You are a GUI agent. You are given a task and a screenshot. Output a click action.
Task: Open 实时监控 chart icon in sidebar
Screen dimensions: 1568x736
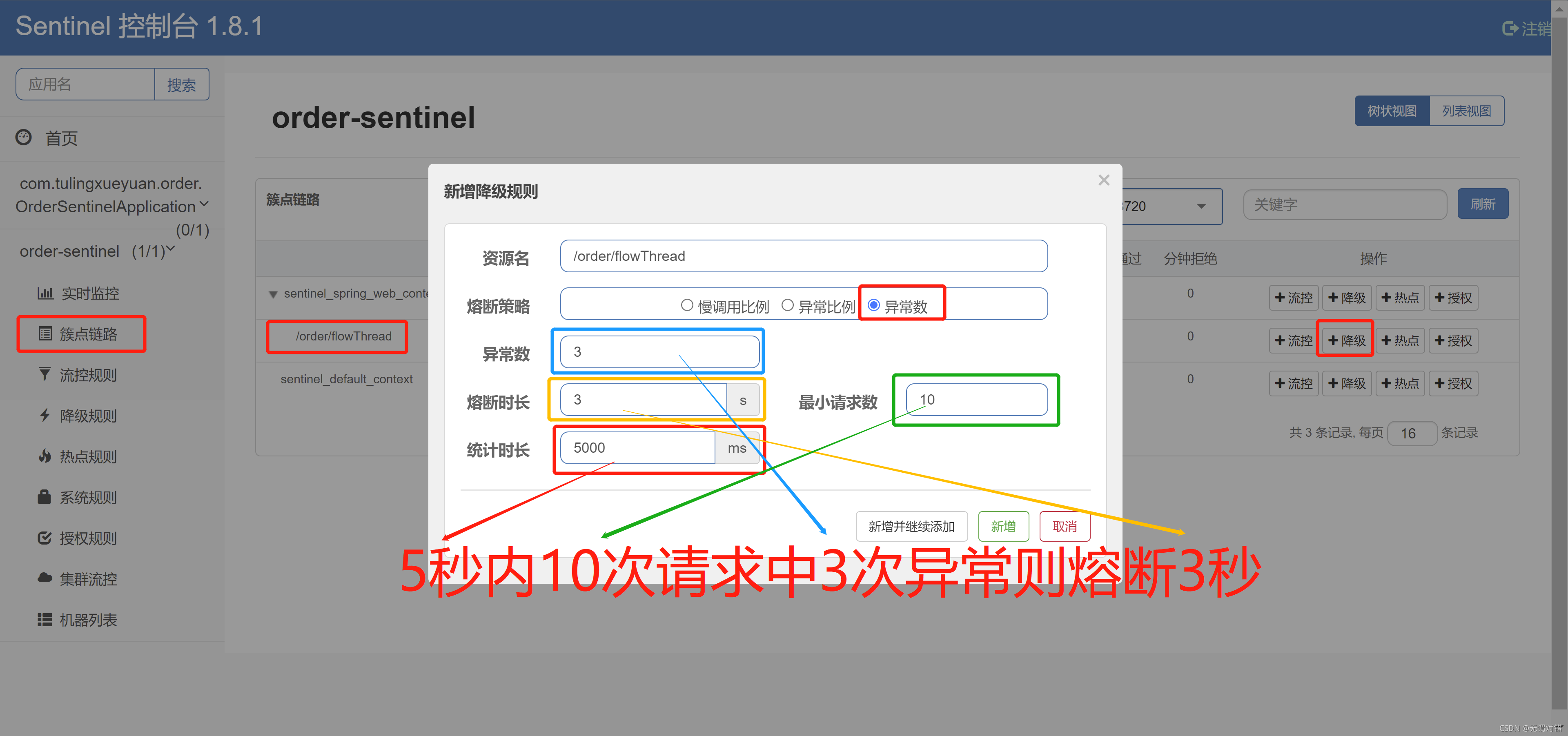pos(45,293)
